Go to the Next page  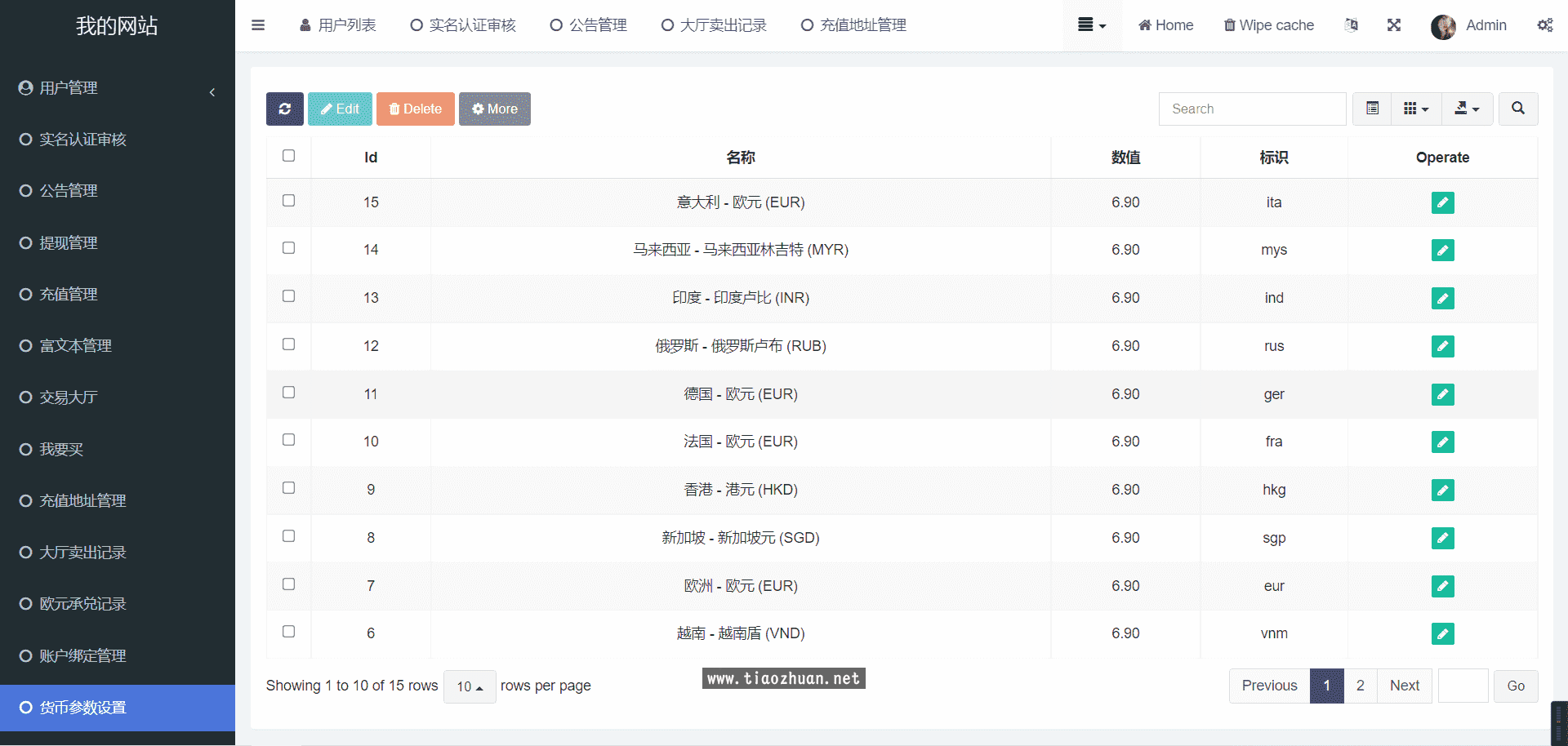click(1404, 686)
